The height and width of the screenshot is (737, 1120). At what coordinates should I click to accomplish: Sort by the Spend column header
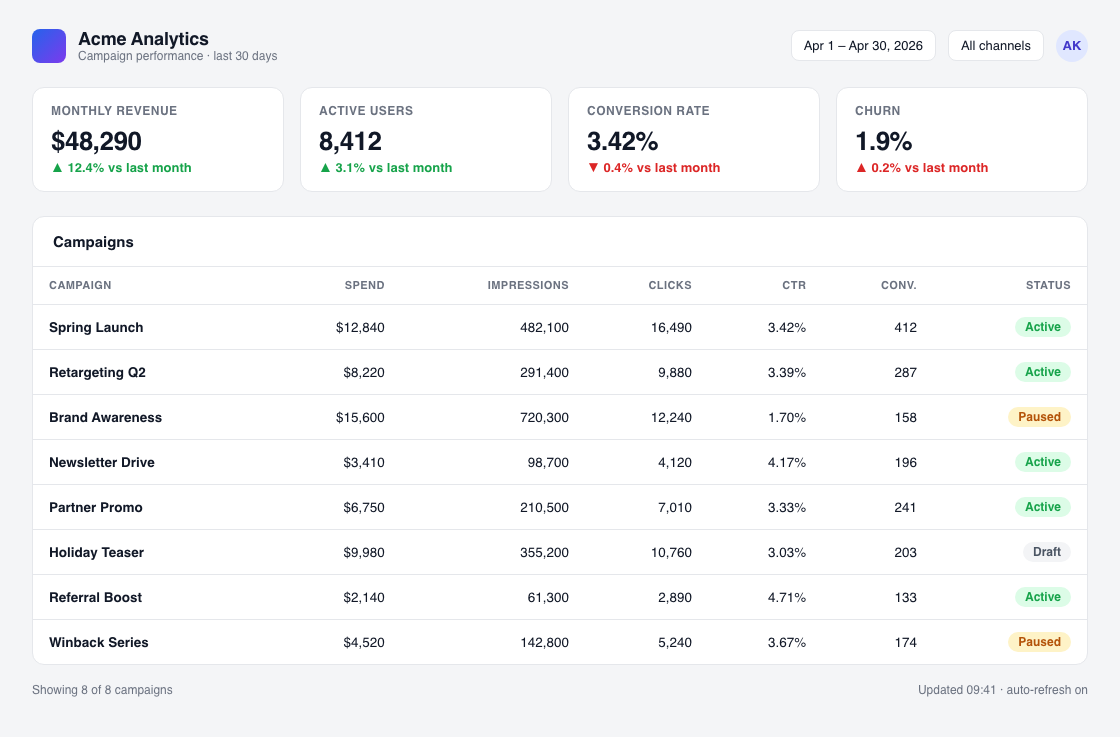tap(364, 285)
